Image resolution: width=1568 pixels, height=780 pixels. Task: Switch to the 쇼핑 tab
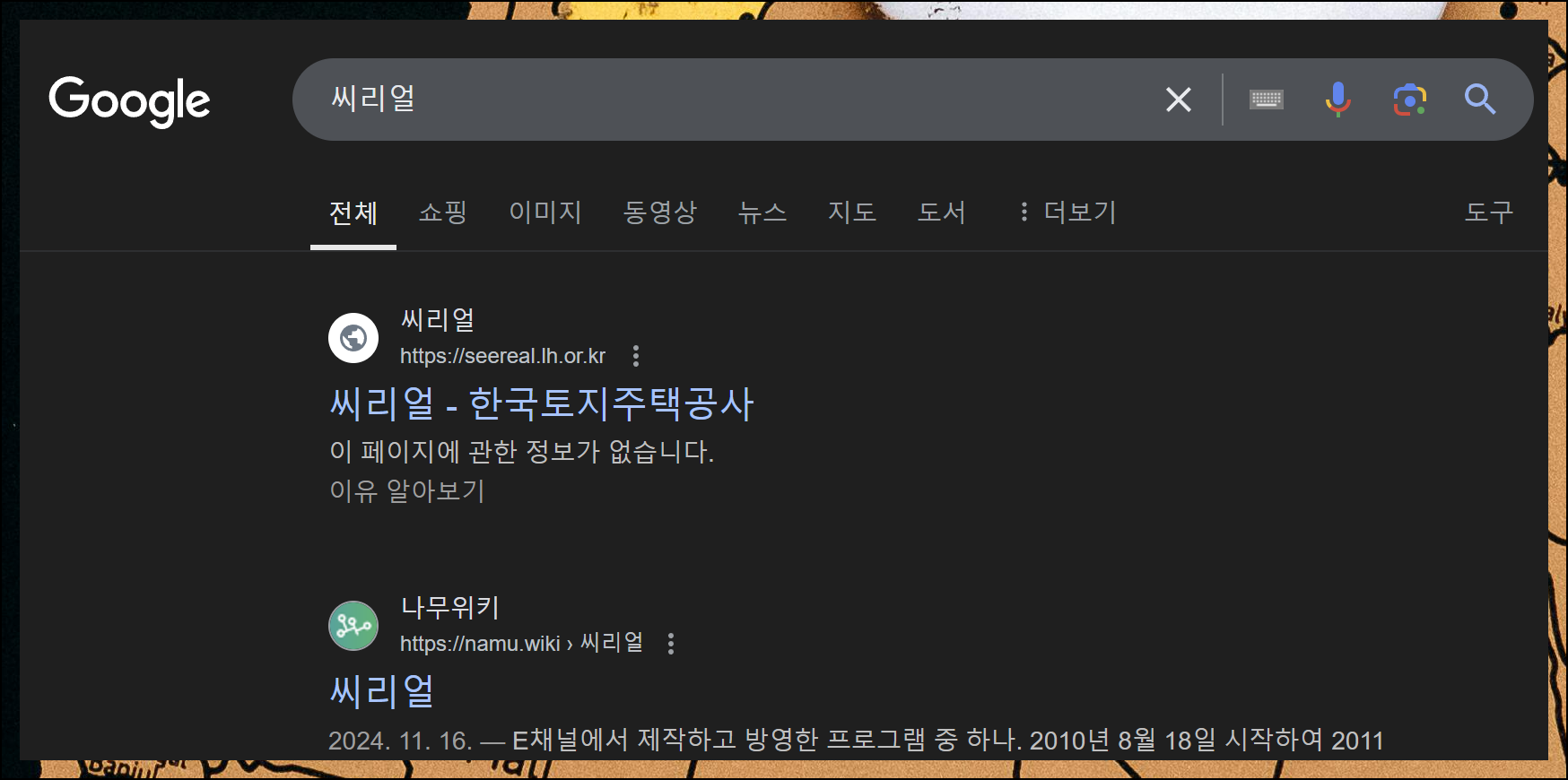click(443, 212)
